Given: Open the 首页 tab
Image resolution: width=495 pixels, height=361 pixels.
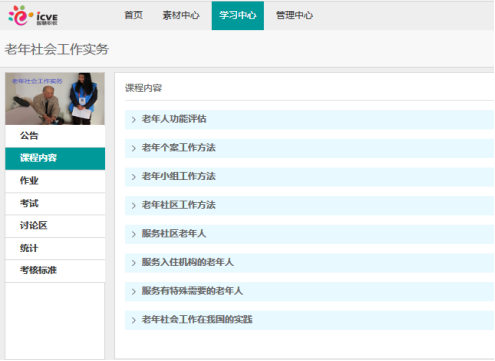Looking at the screenshot, I should [x=134, y=15].
